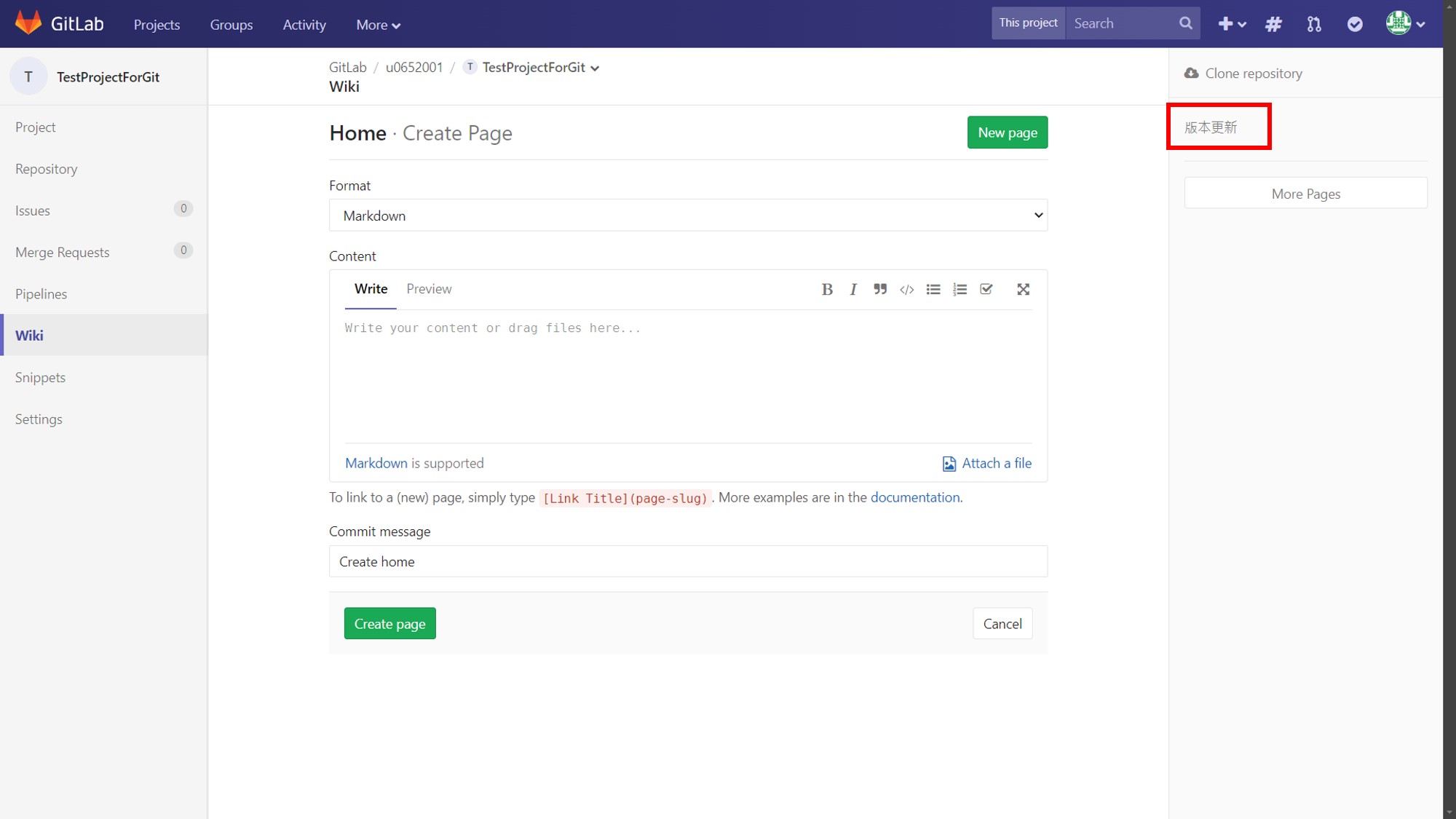Click into the content text area
This screenshot has height=819, width=1456.
(x=688, y=376)
